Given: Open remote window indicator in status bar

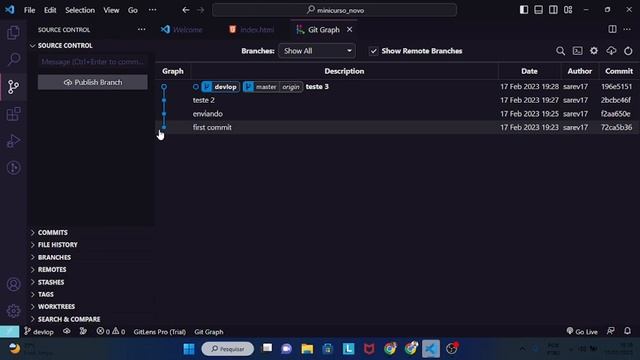Looking at the screenshot, I should tap(9, 331).
